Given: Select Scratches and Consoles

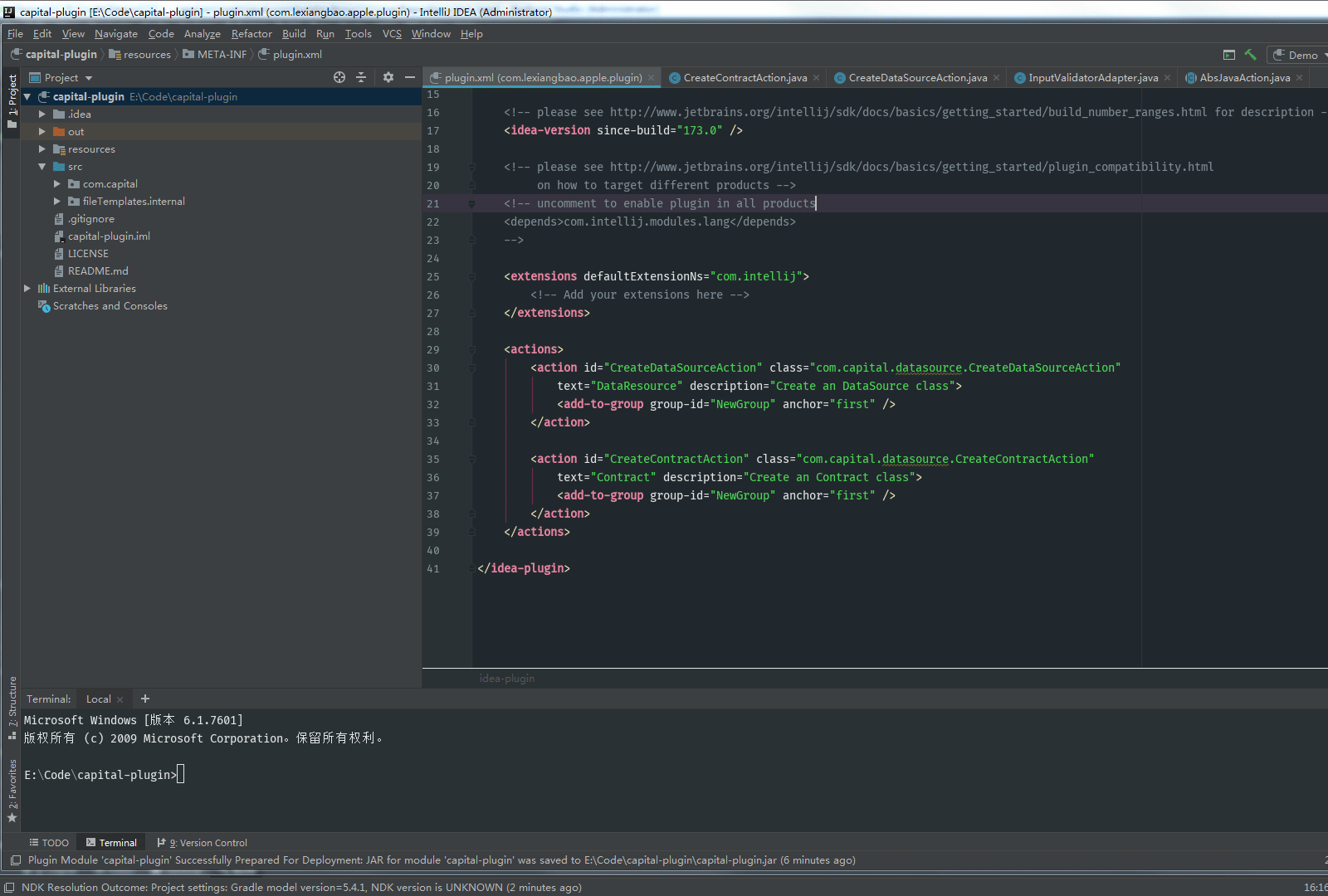Looking at the screenshot, I should pos(110,306).
